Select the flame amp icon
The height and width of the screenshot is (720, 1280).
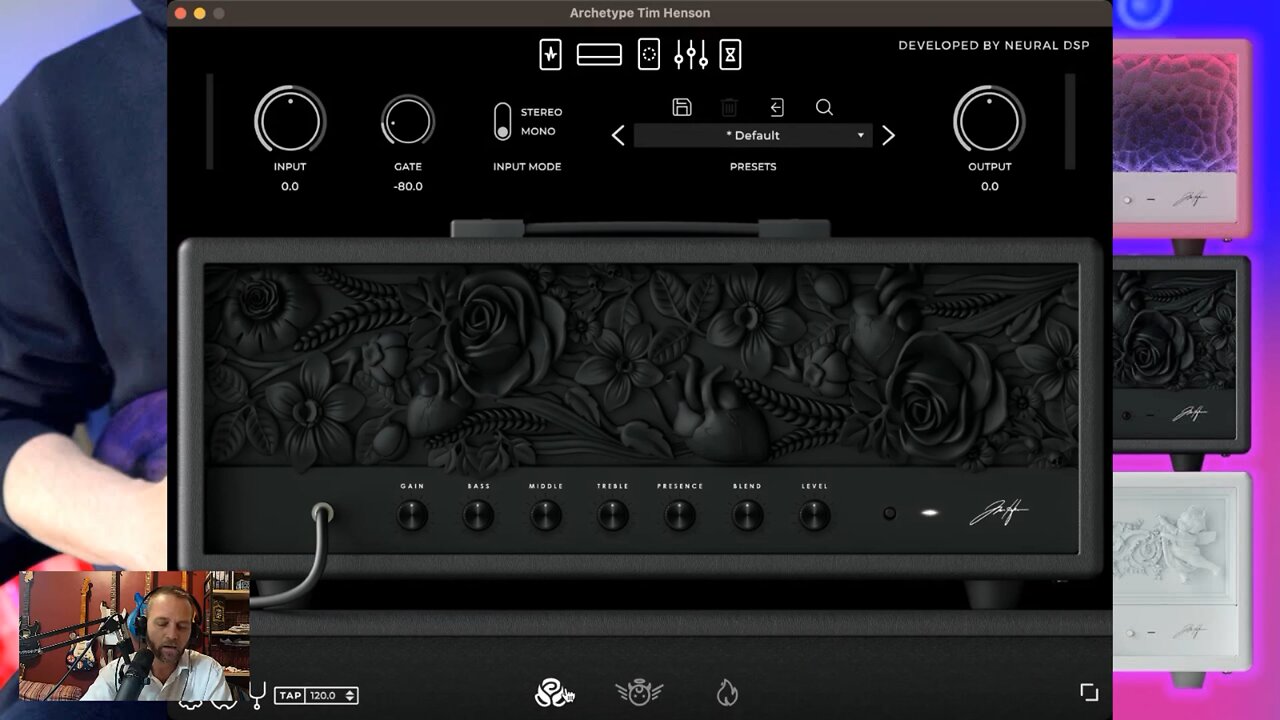click(727, 692)
